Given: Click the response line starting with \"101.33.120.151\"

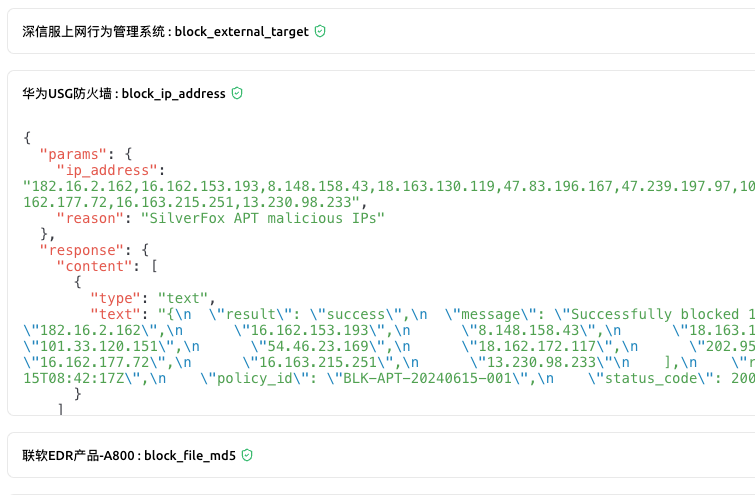Looking at the screenshot, I should pos(389,347).
